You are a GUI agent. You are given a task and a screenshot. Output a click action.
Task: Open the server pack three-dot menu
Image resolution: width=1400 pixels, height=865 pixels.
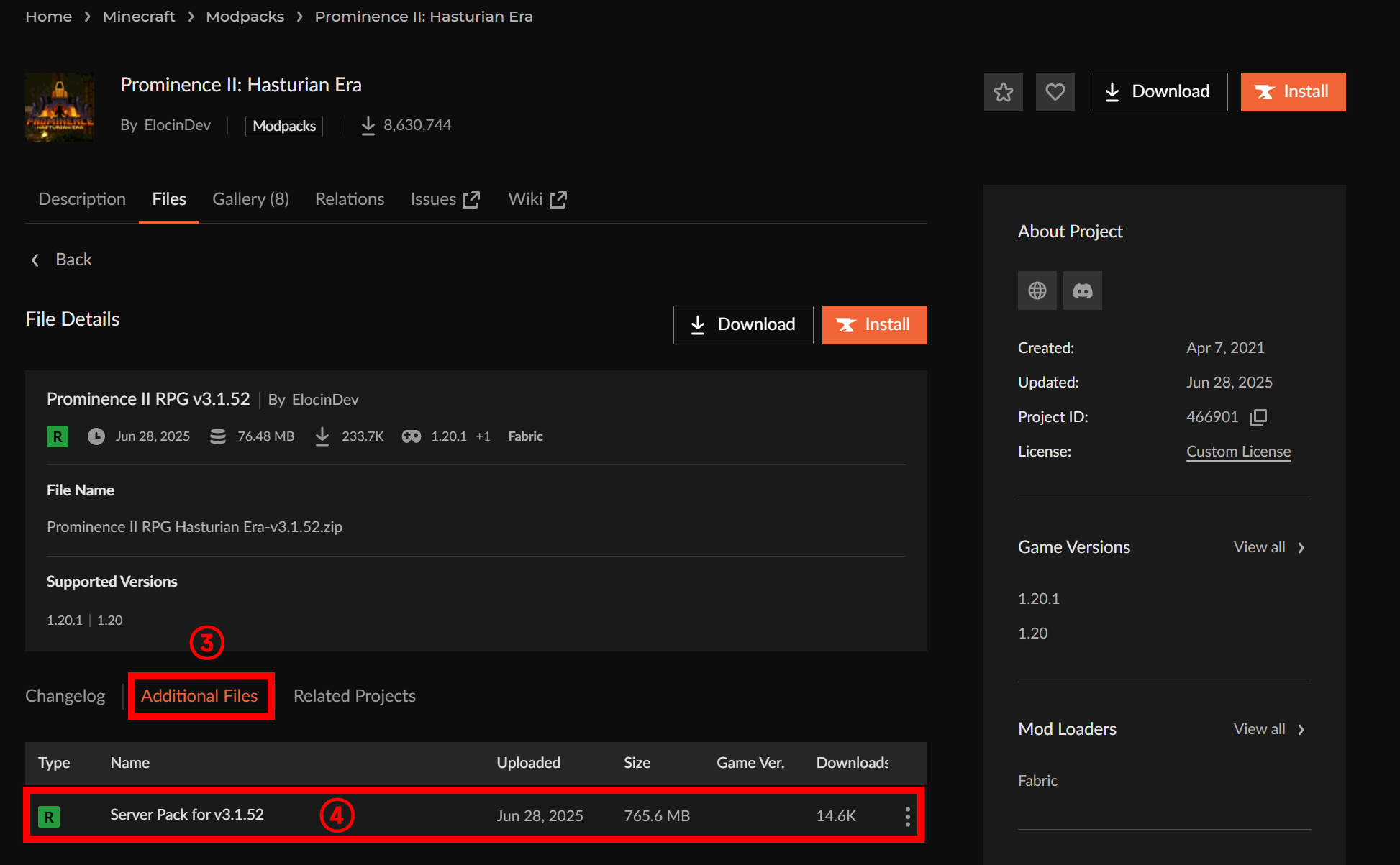point(907,816)
